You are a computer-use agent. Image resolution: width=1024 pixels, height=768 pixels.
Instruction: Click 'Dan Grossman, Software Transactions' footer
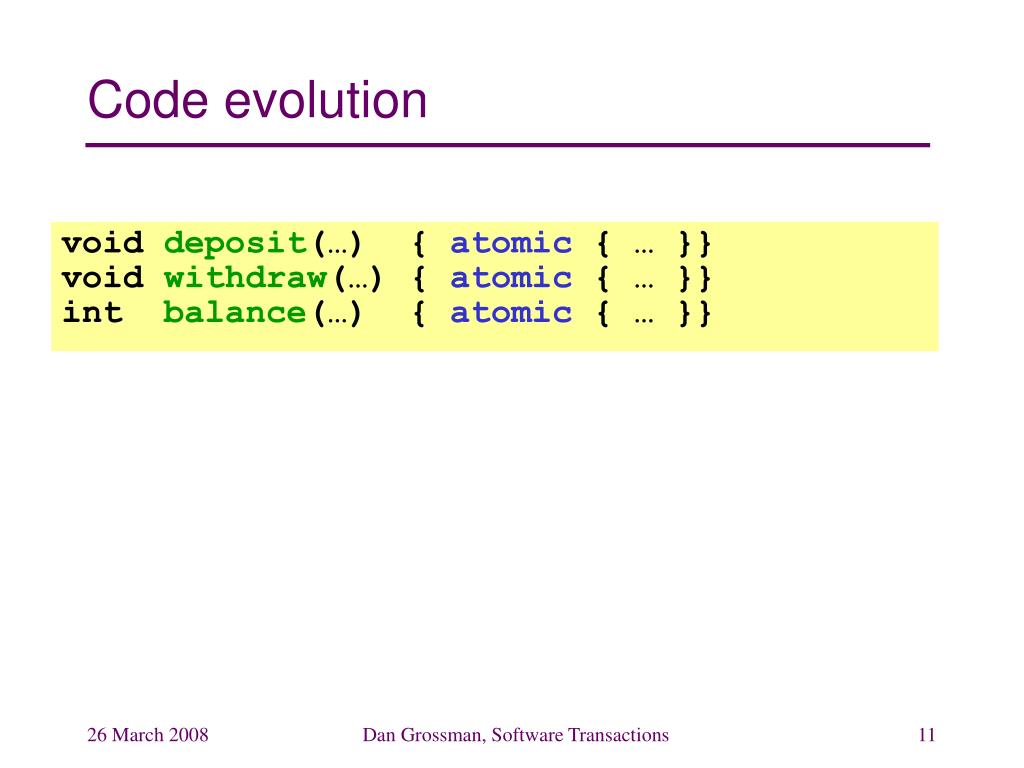coord(516,735)
